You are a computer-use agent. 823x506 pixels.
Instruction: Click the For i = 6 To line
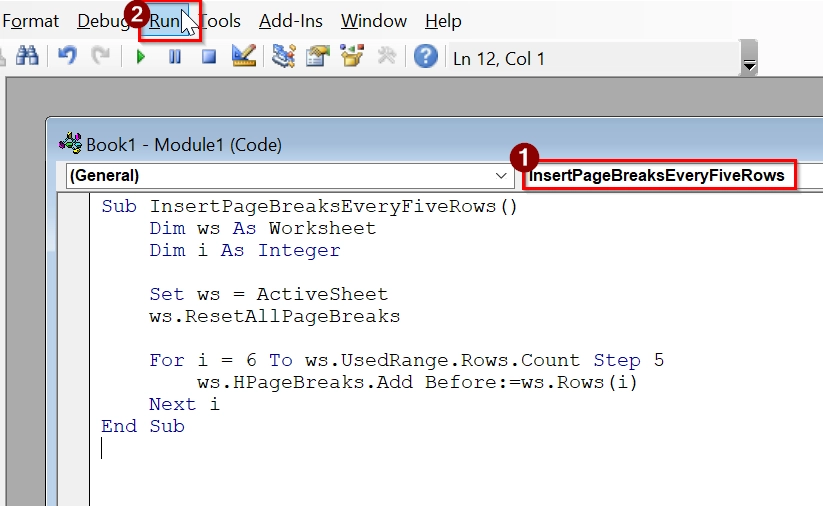coord(407,360)
